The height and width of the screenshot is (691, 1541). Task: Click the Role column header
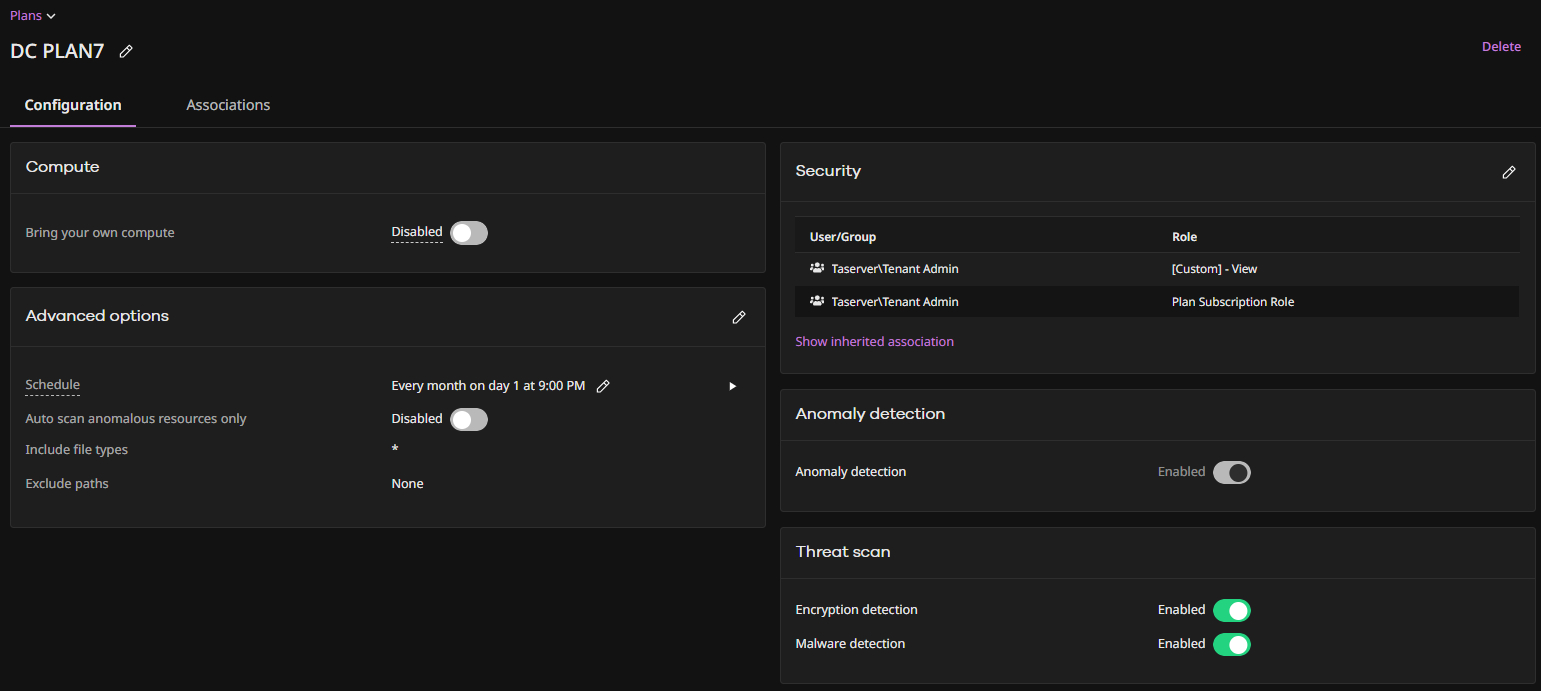pyautogui.click(x=1184, y=237)
